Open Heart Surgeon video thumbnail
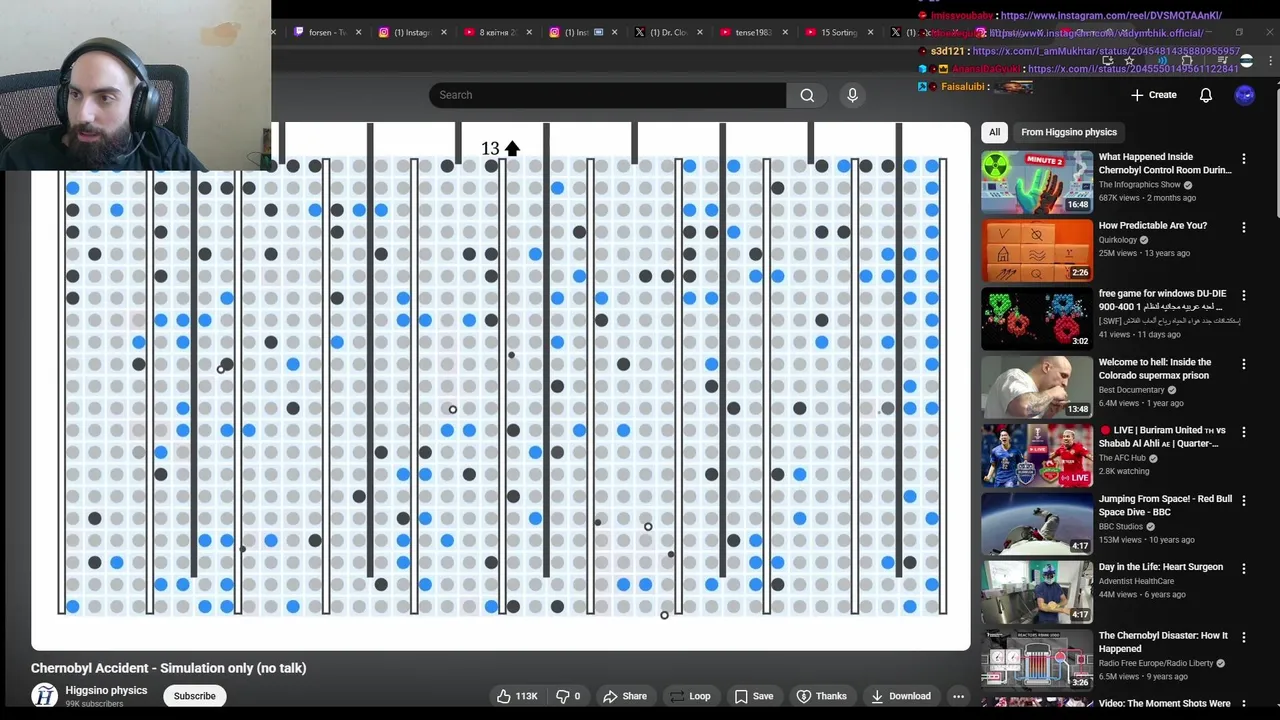1280x720 pixels. 1036,591
